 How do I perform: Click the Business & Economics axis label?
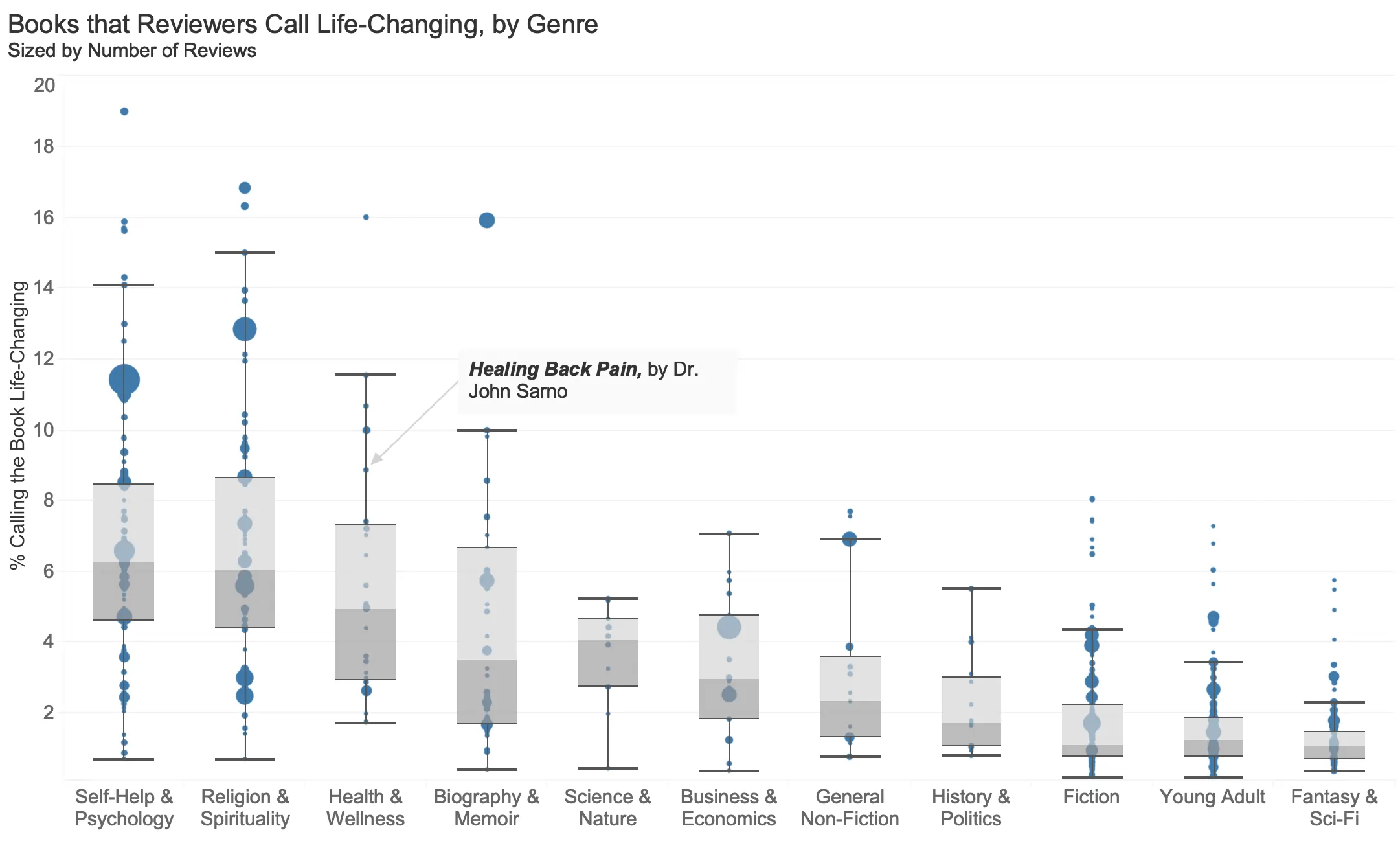(728, 807)
